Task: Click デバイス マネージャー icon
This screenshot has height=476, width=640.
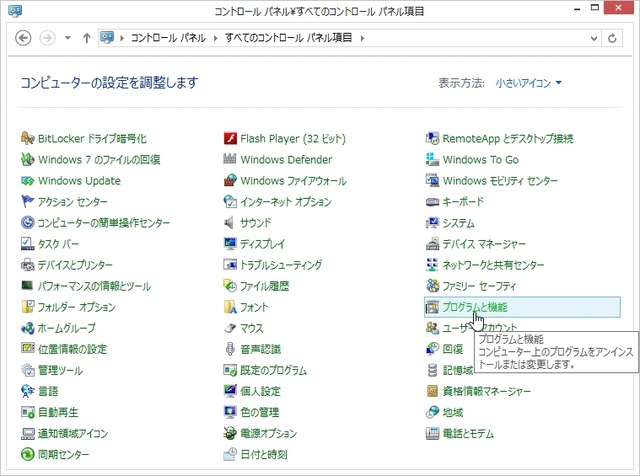Action: click(x=432, y=243)
